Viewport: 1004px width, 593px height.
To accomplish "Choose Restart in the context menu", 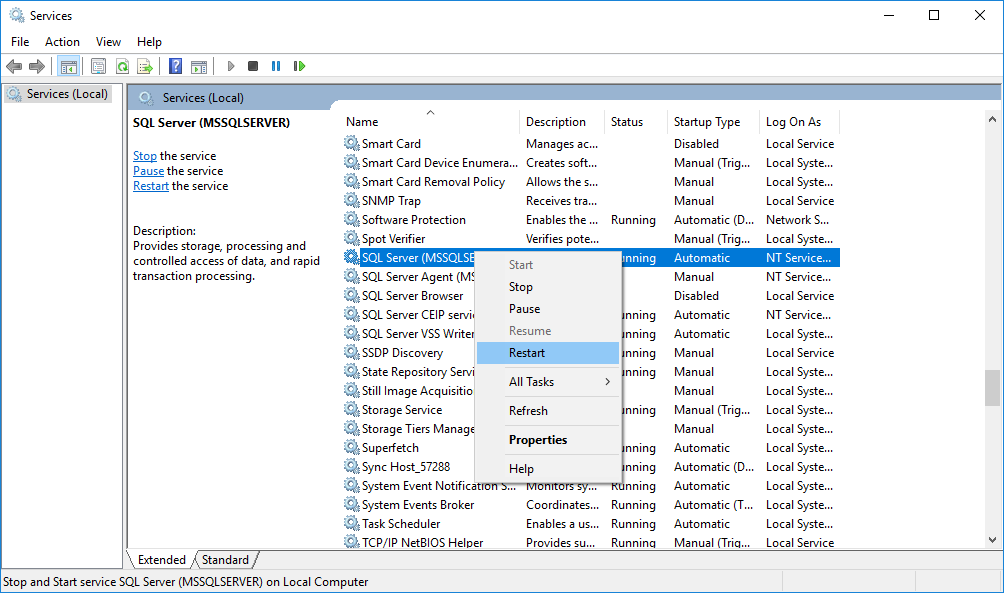I will [x=527, y=353].
